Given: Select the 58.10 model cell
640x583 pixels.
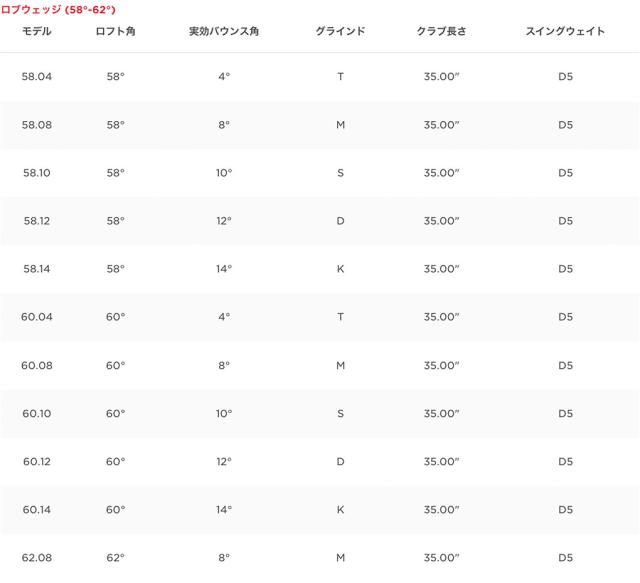Looking at the screenshot, I should tap(36, 173).
